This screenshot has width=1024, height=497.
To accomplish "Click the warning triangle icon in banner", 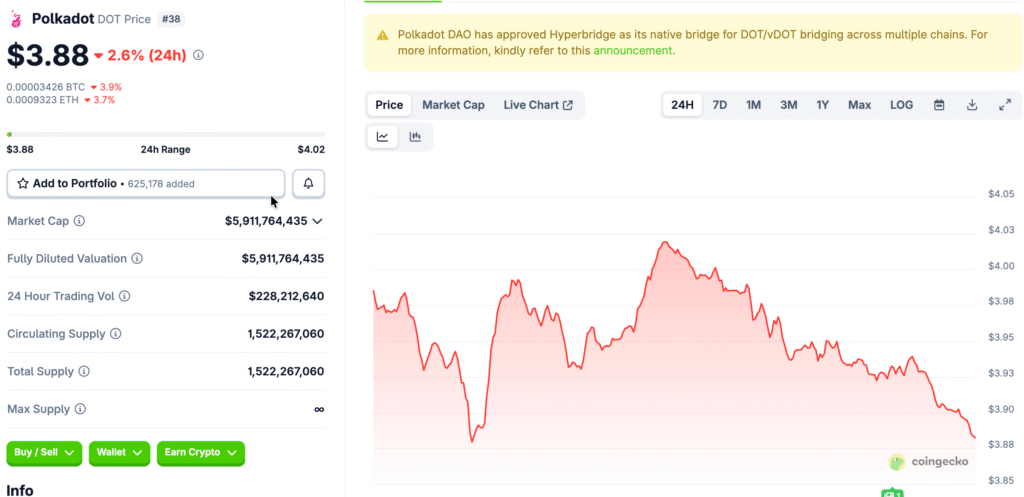I will click(383, 35).
